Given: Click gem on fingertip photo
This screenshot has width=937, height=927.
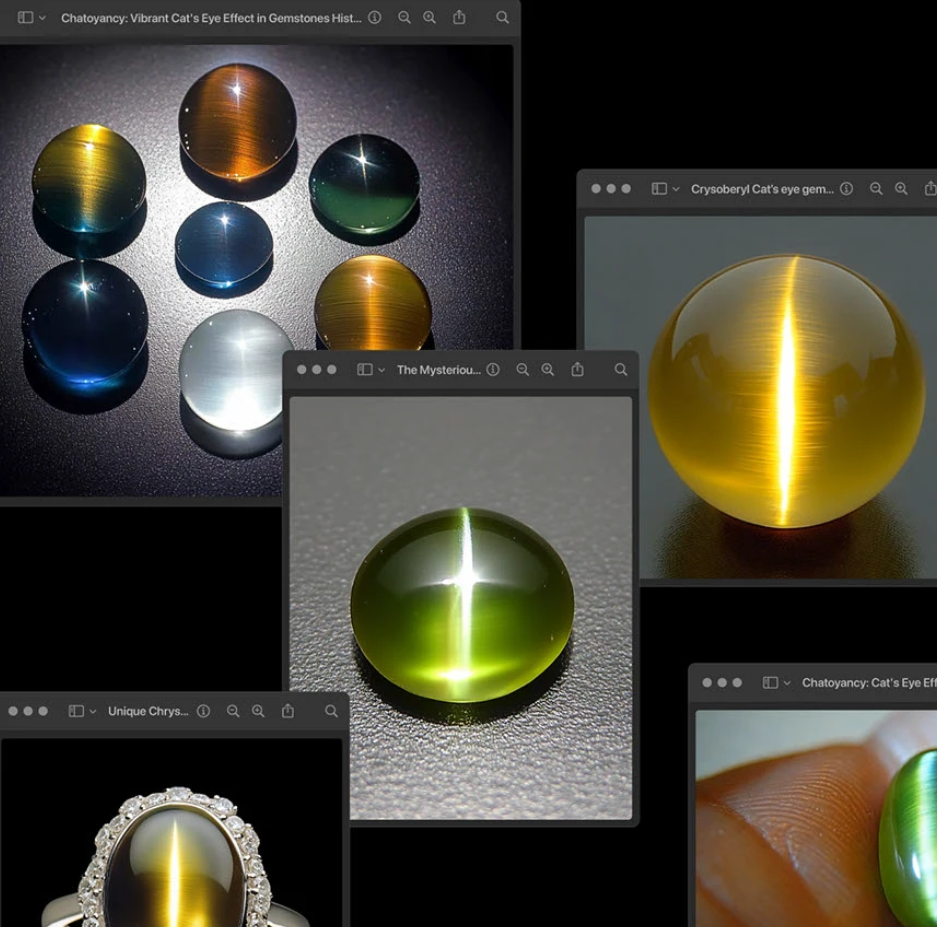Looking at the screenshot, I should click(816, 818).
